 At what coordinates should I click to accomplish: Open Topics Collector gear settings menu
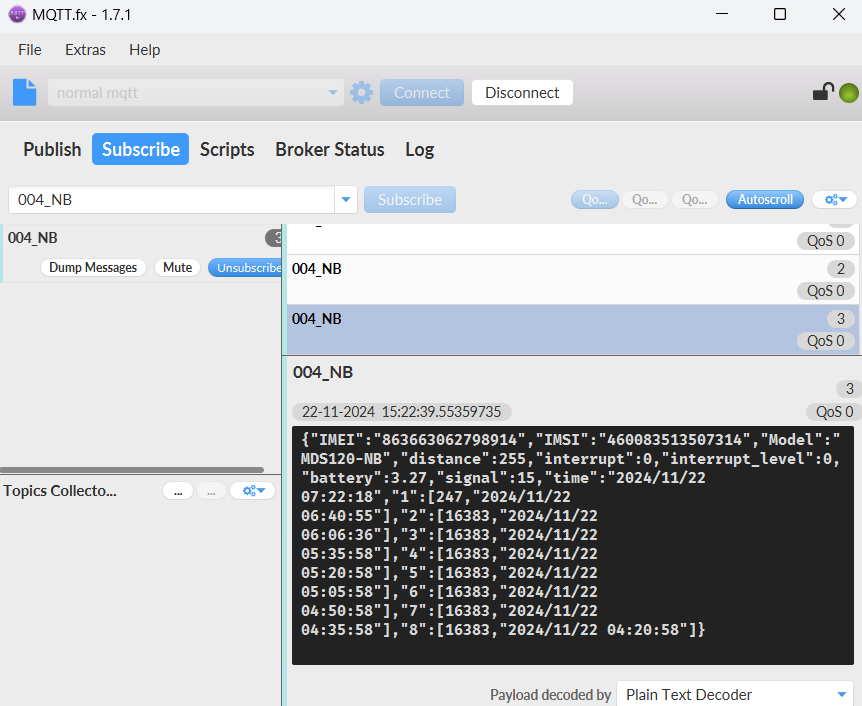point(253,490)
